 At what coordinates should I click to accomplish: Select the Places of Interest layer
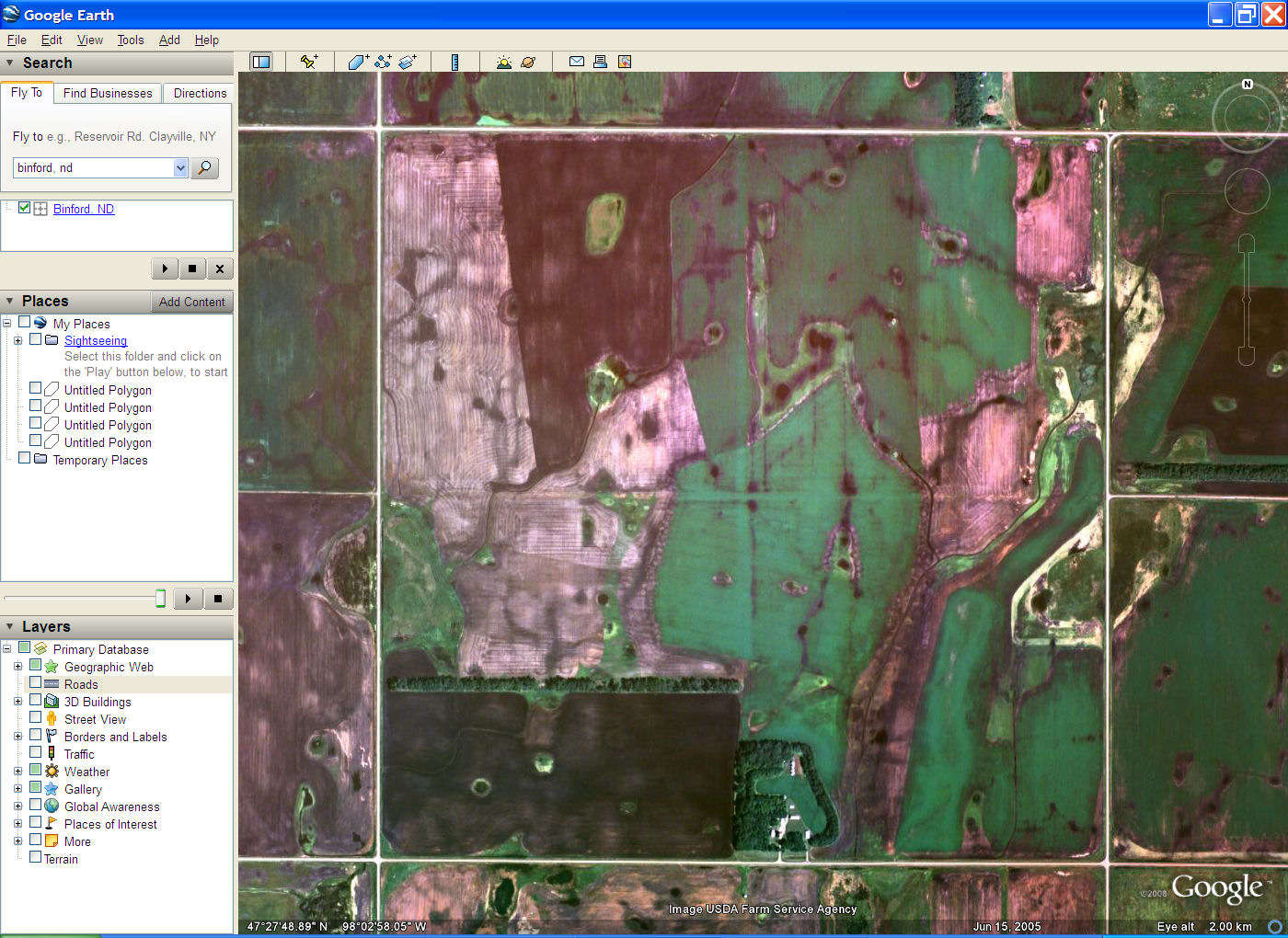tap(110, 824)
